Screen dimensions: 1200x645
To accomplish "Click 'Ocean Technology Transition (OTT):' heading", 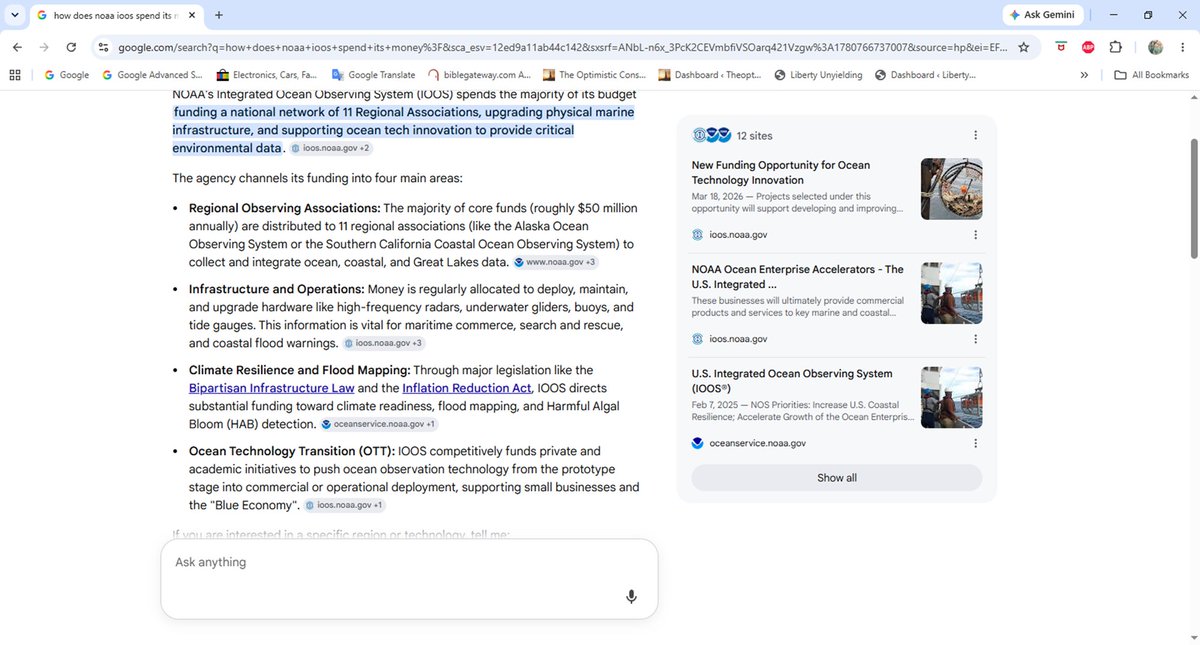I will click(292, 451).
